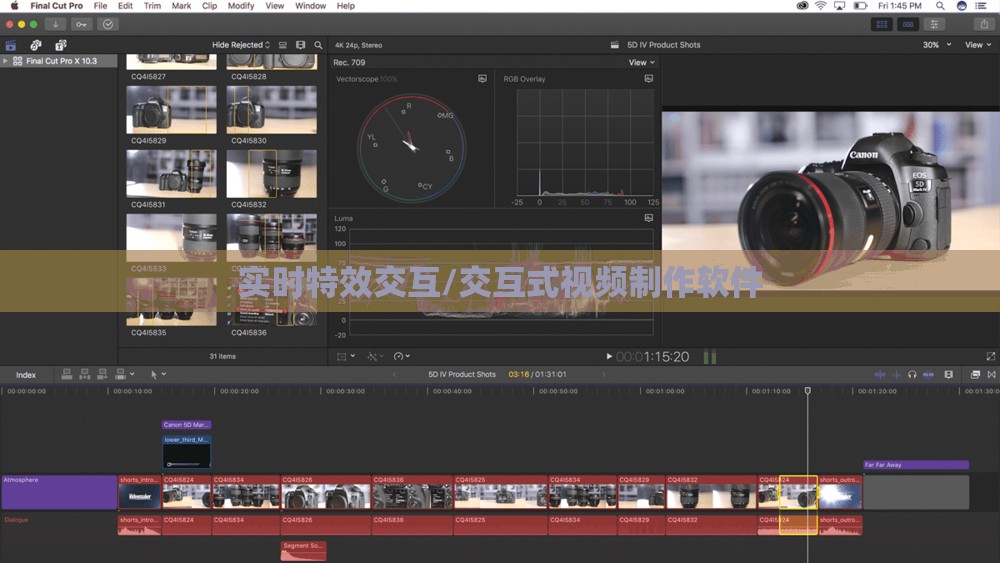Screen dimensions: 1000x563
Task: Click viewer timecode 1:15:20 display
Action: coord(652,357)
